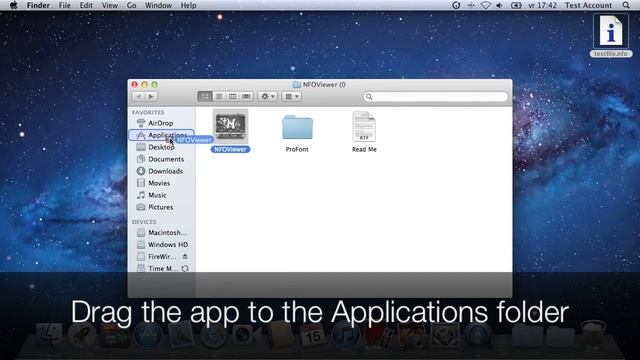Open the Finder menu
640x360 pixels.
[38, 5]
